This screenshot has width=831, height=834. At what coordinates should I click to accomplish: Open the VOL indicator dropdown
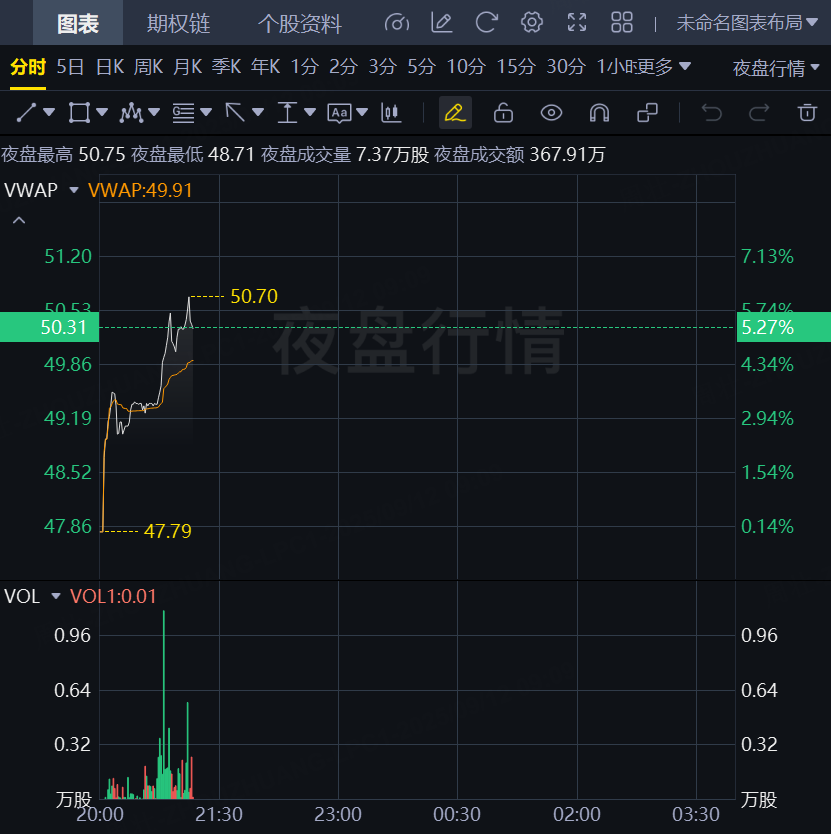pos(55,597)
